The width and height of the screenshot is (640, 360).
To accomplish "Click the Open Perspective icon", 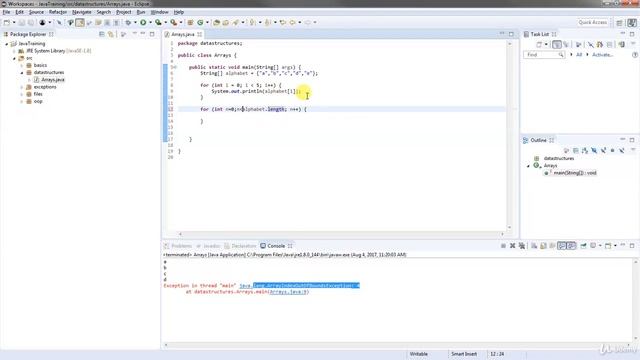I will (x=620, y=22).
